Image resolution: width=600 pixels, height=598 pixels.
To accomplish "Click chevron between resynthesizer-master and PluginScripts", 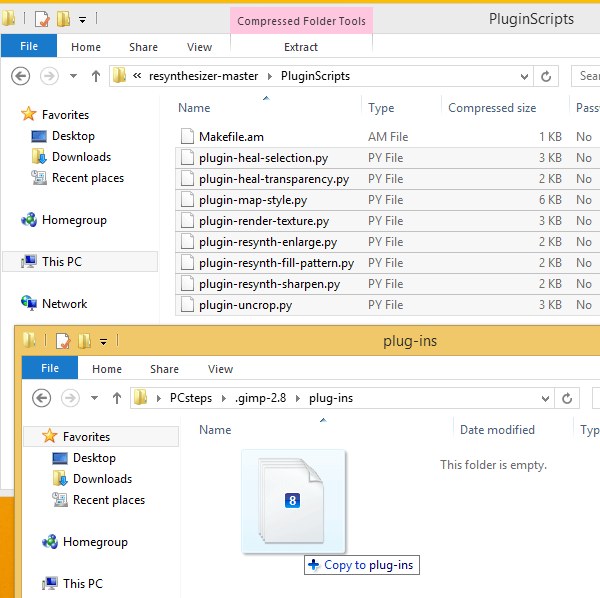I will pyautogui.click(x=270, y=76).
